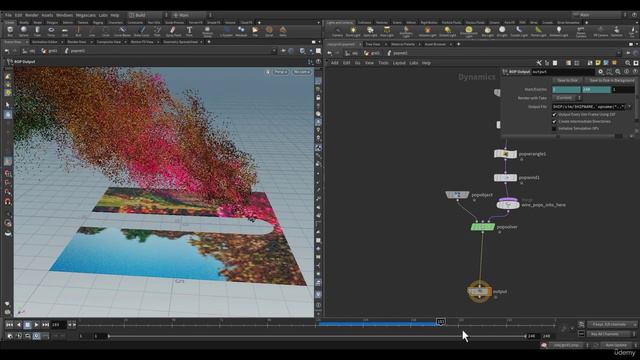Toggle Output Every Sim Frame checkbox
Screen dimensions: 640x360
[x=554, y=115]
